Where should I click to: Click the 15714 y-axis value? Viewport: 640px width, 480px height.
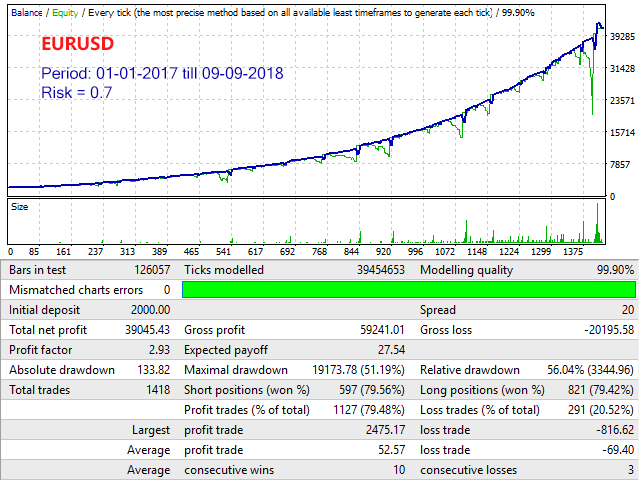[622, 133]
